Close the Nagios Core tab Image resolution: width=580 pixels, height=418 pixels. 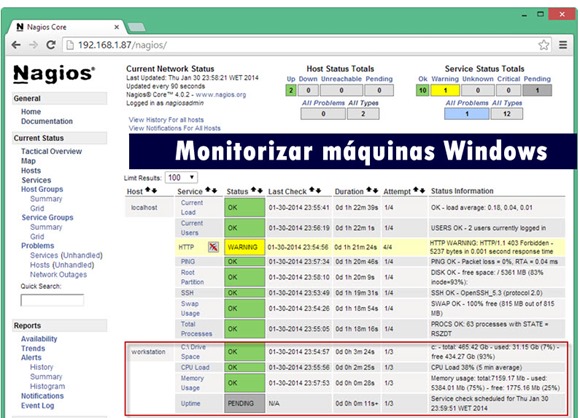[117, 27]
